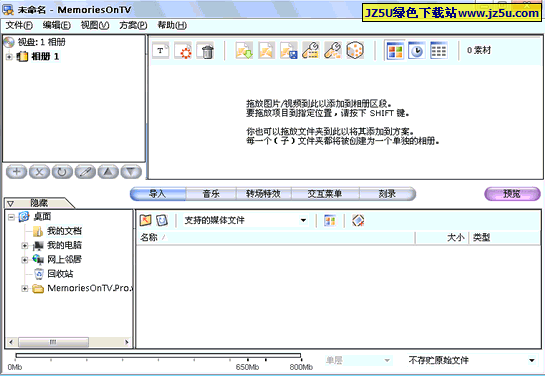Click the plain picture page toolbar icon
The width and height of the screenshot is (545, 376).
pyautogui.click(x=267, y=51)
